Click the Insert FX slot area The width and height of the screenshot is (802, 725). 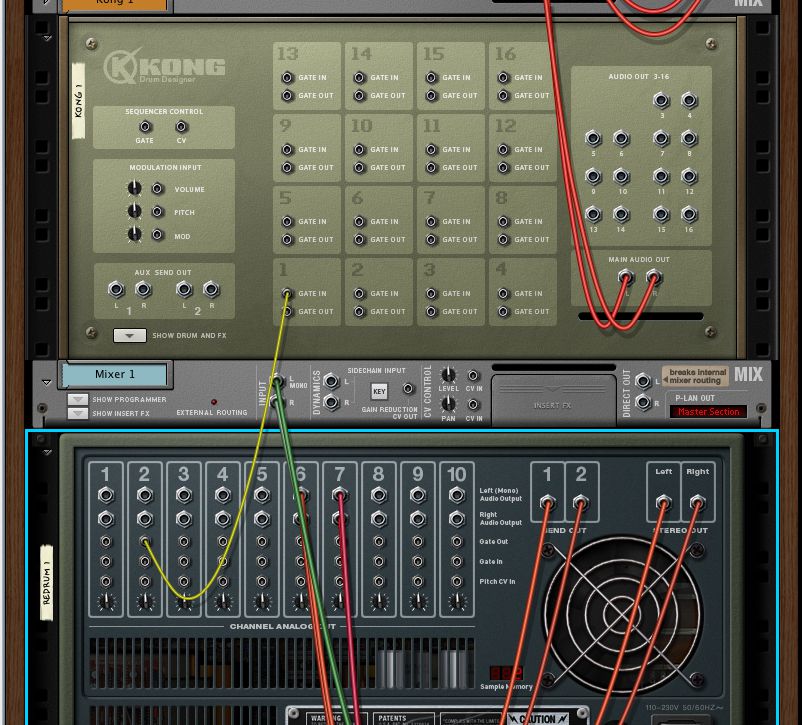553,400
